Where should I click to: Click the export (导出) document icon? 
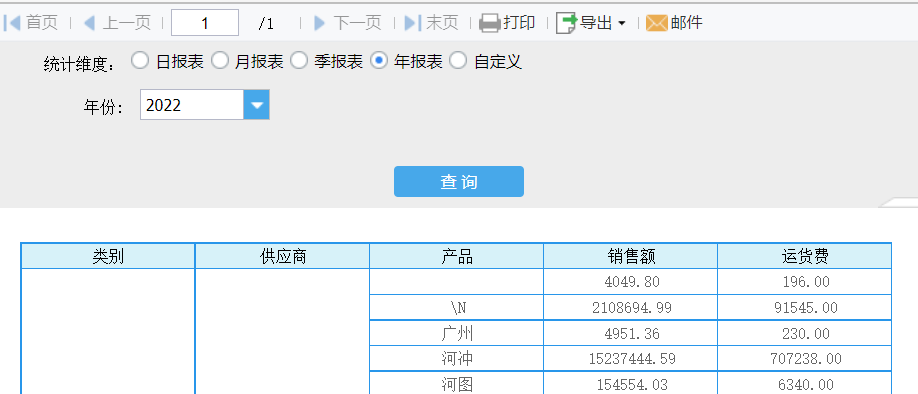[566, 23]
